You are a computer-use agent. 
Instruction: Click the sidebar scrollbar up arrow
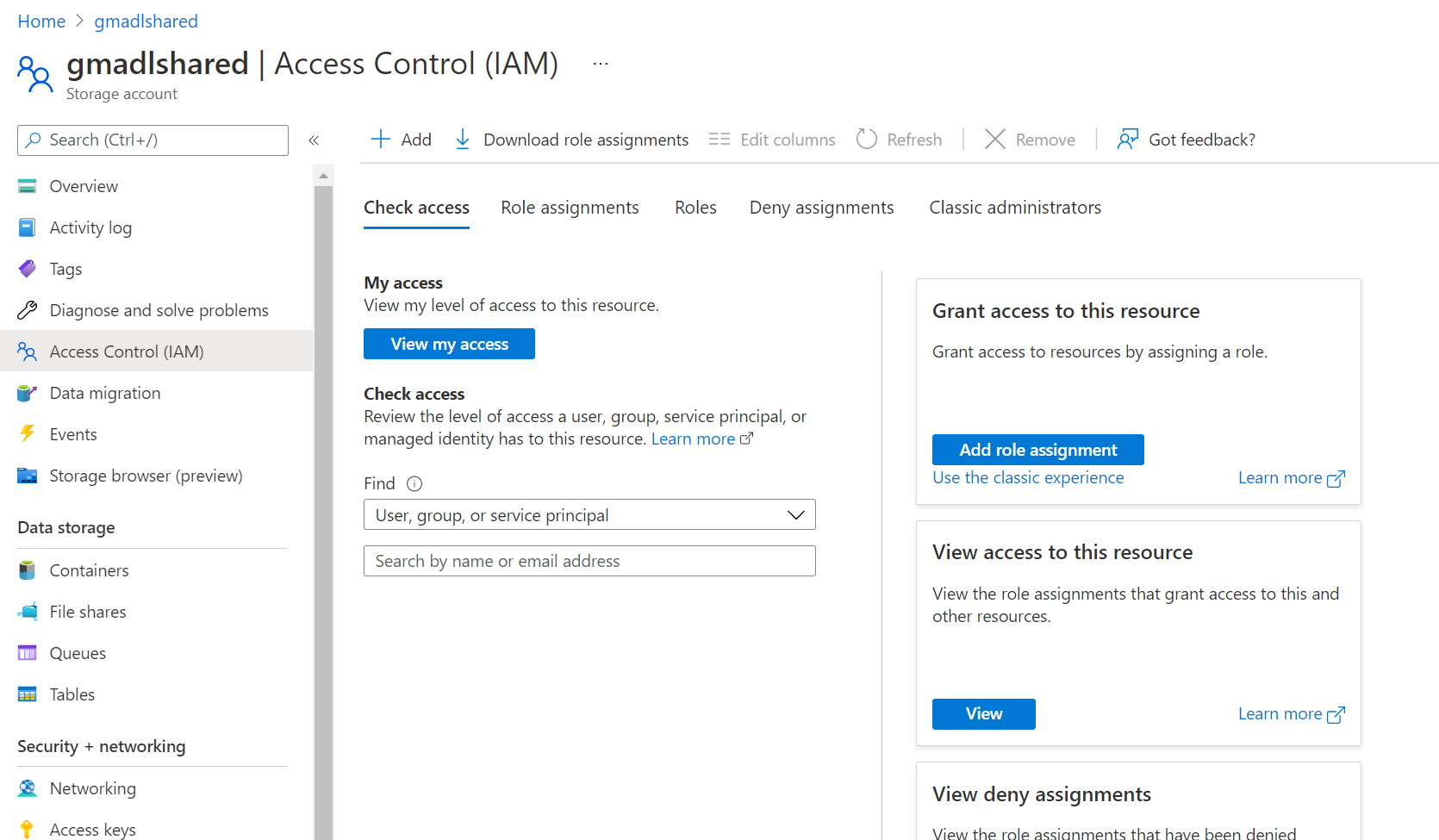[x=323, y=176]
